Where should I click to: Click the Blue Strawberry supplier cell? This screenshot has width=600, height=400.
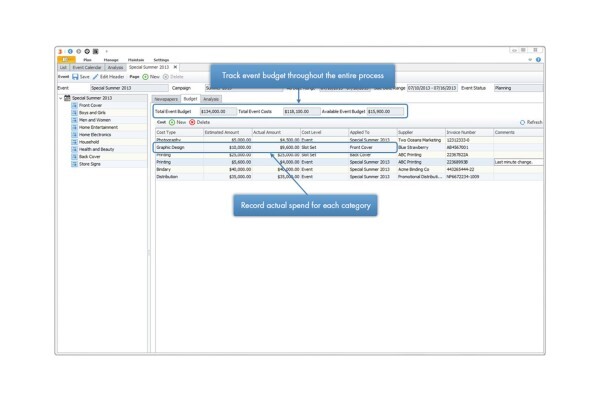421,147
